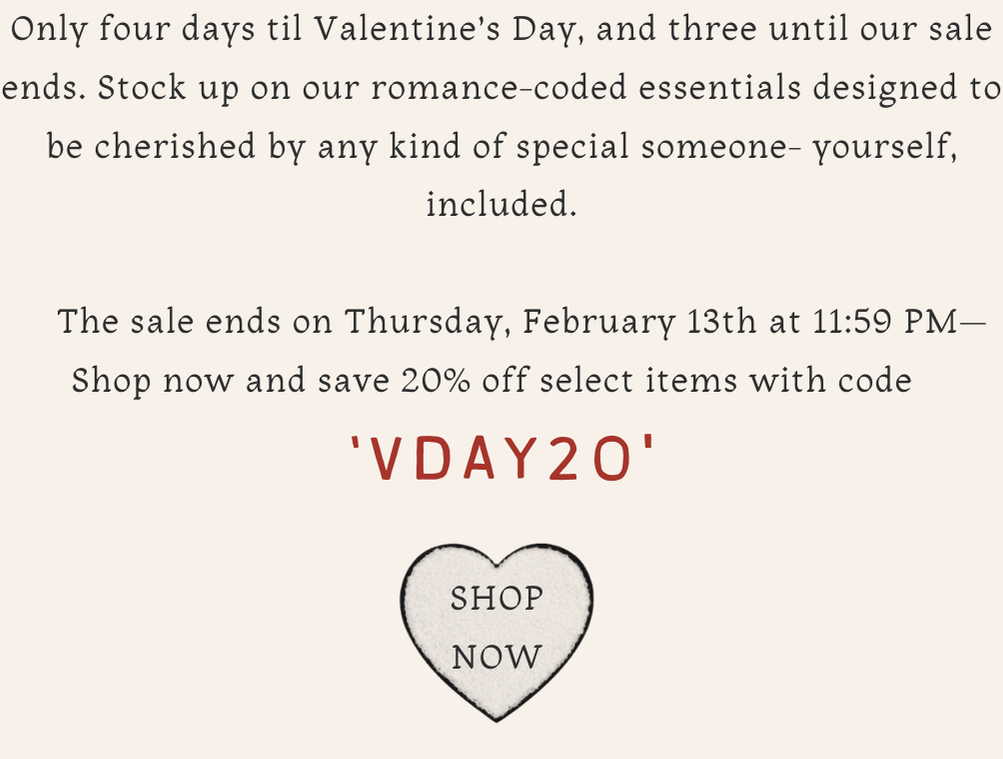
Task: Click the word 'included.'
Action: [x=502, y=204]
